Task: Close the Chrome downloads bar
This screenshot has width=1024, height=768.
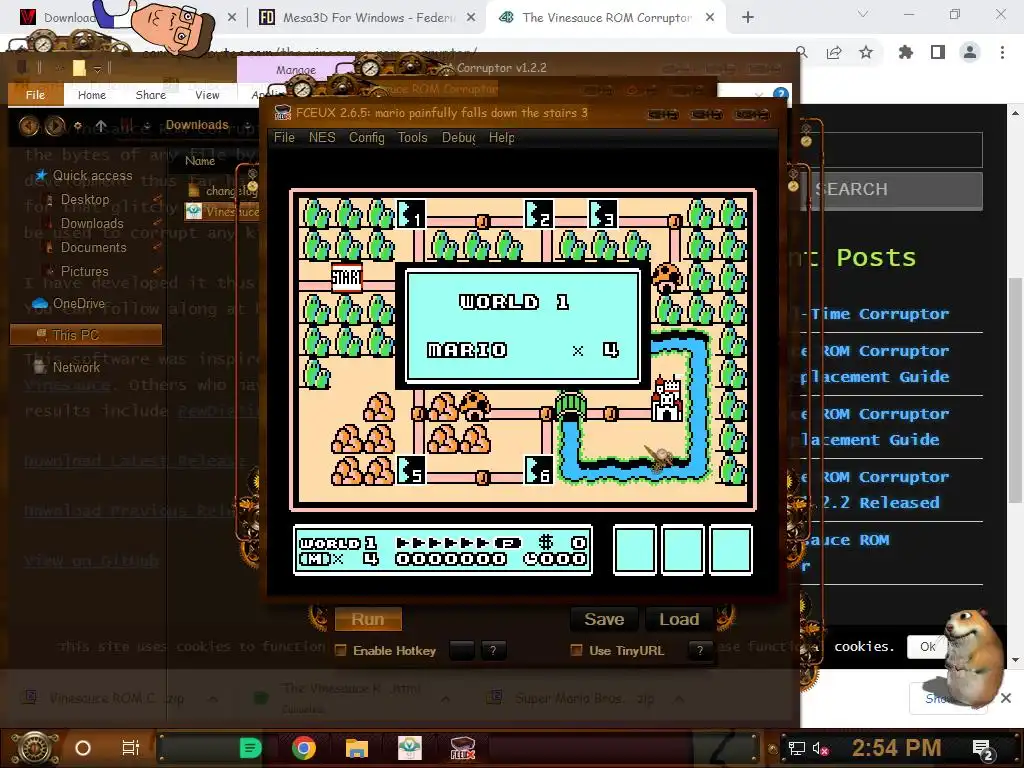Action: (x=1006, y=698)
